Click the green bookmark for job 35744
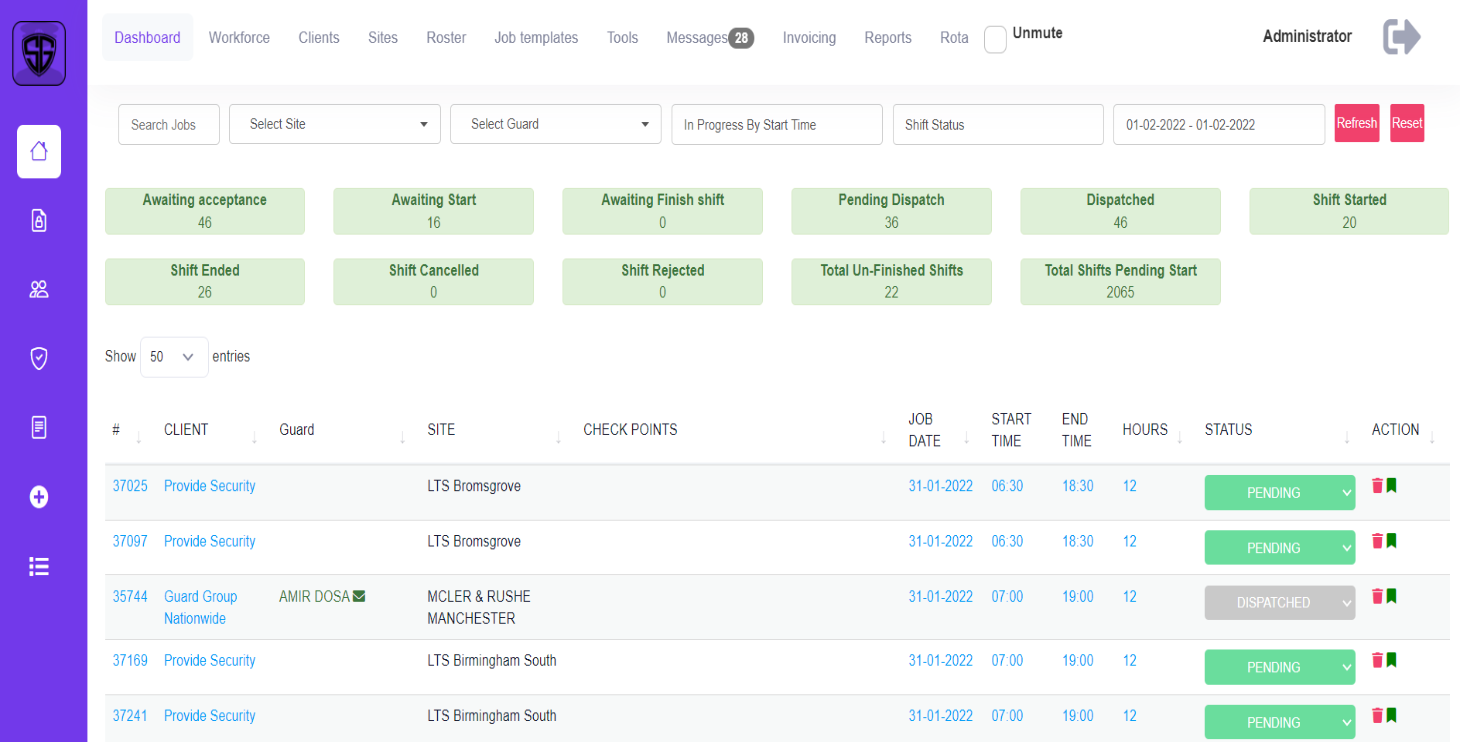The image size is (1460, 742). pyautogui.click(x=1391, y=596)
